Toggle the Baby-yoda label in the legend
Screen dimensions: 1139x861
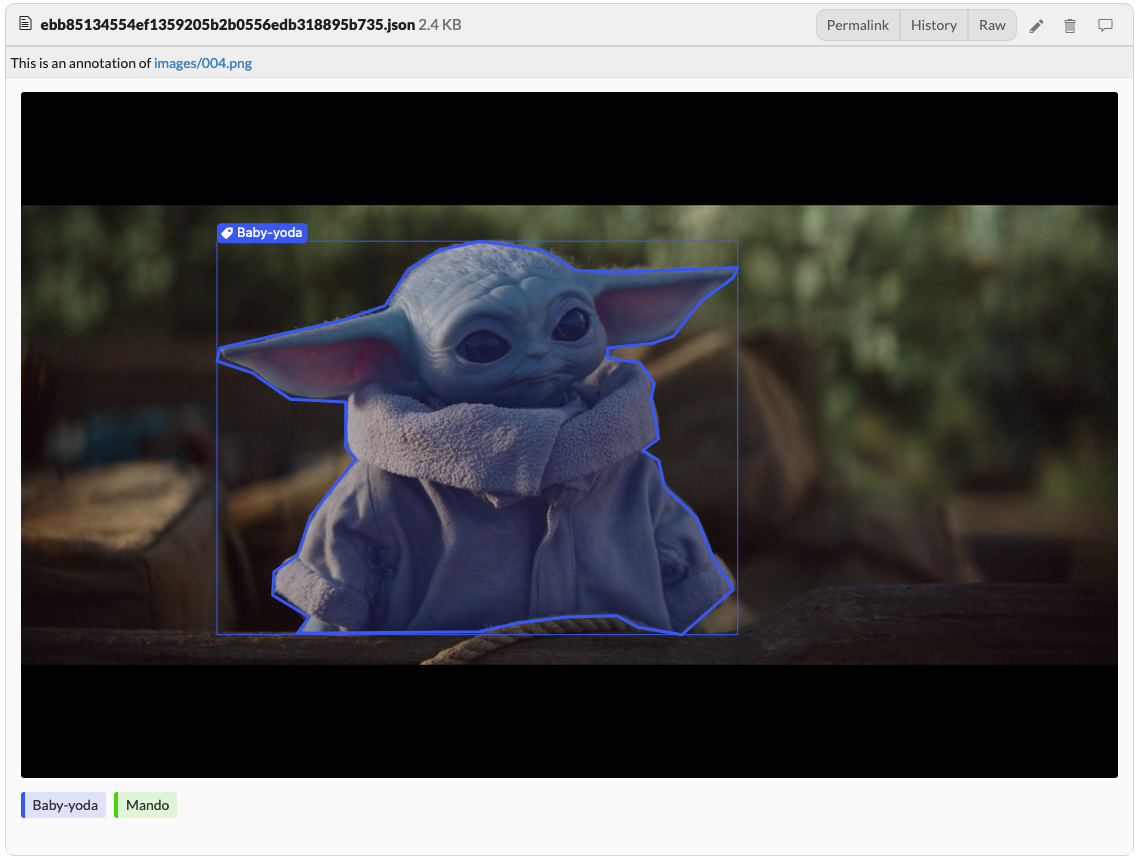(64, 805)
